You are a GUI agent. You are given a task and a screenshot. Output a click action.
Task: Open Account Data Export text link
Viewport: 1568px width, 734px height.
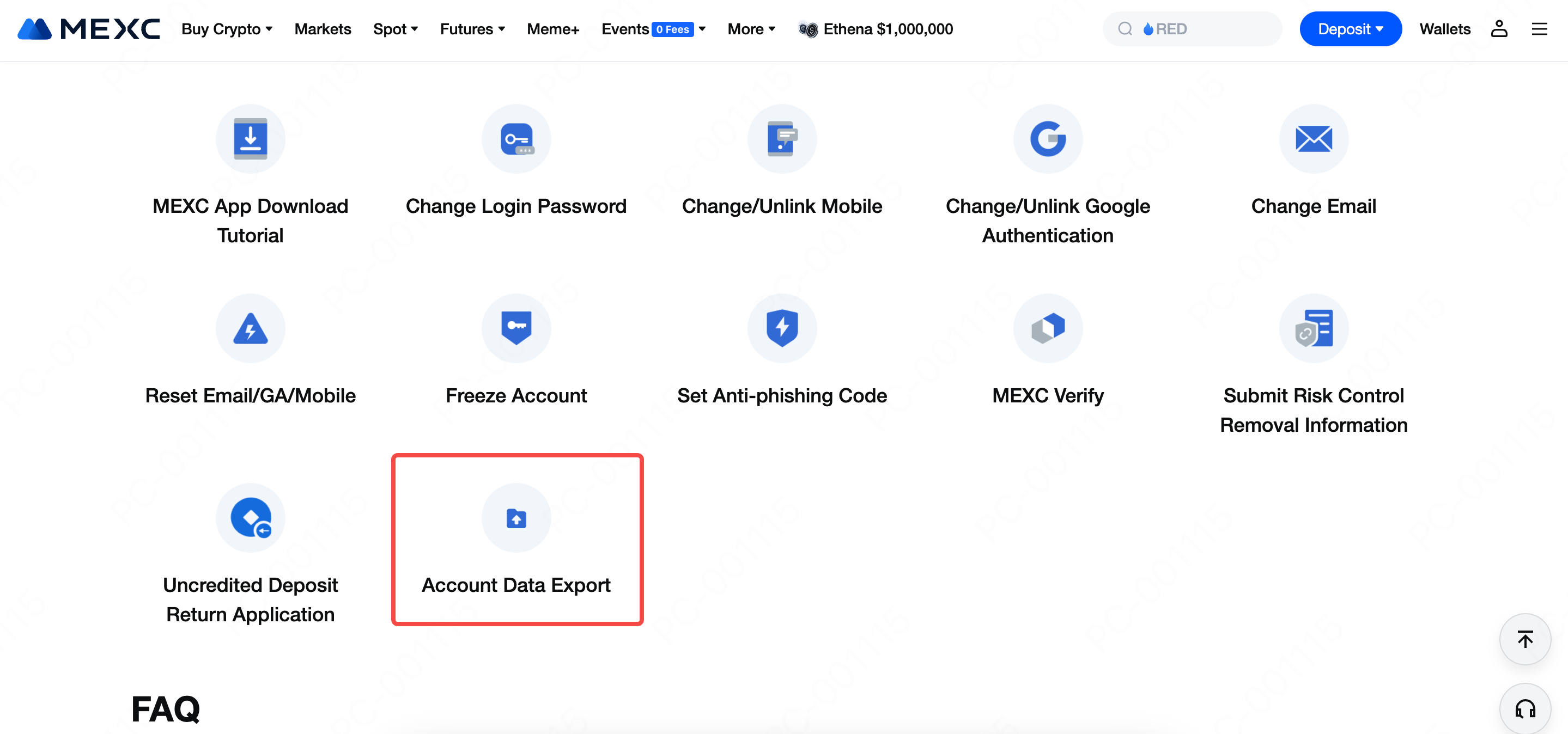point(516,584)
